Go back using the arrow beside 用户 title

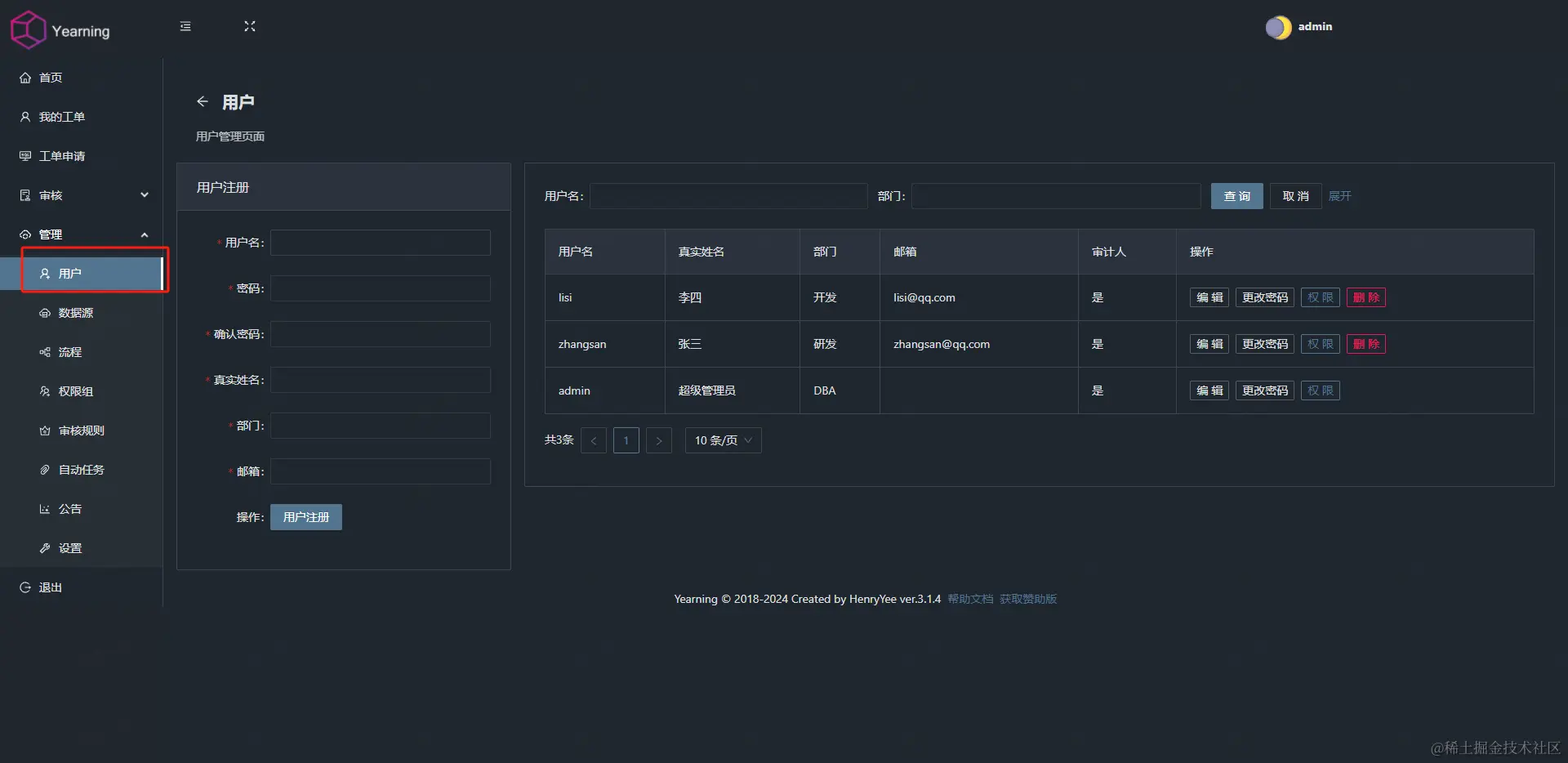point(203,101)
